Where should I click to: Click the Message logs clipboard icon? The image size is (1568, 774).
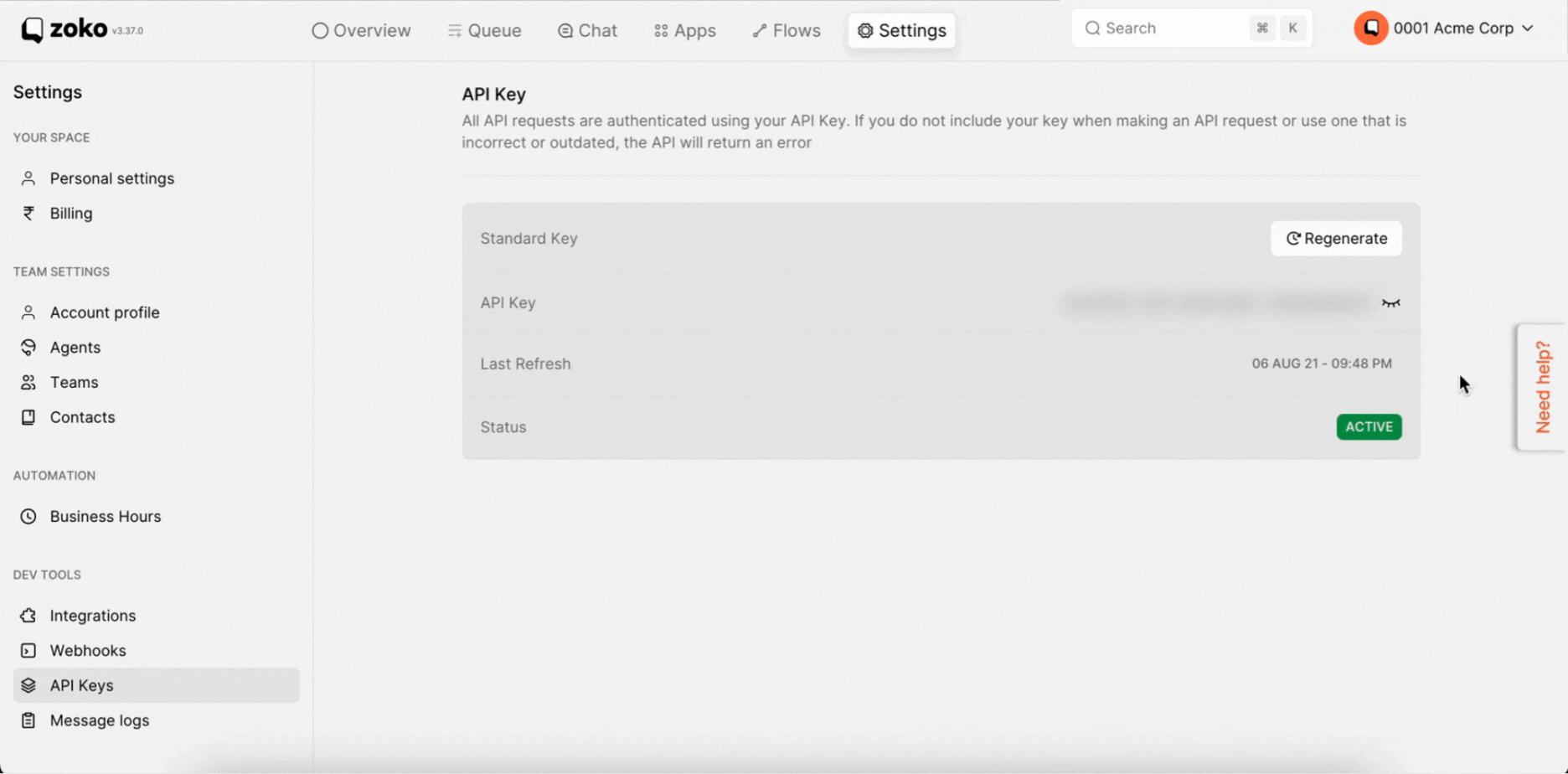pos(28,721)
